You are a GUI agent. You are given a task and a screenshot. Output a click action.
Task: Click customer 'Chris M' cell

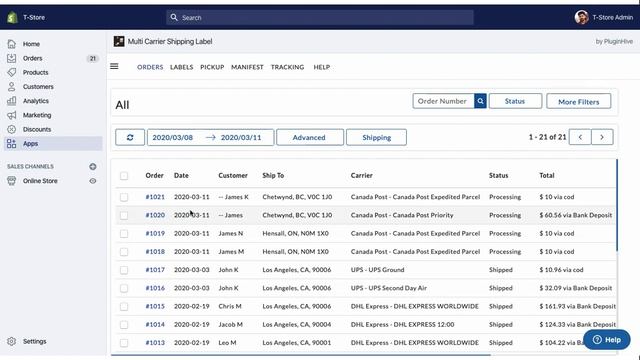[230, 306]
